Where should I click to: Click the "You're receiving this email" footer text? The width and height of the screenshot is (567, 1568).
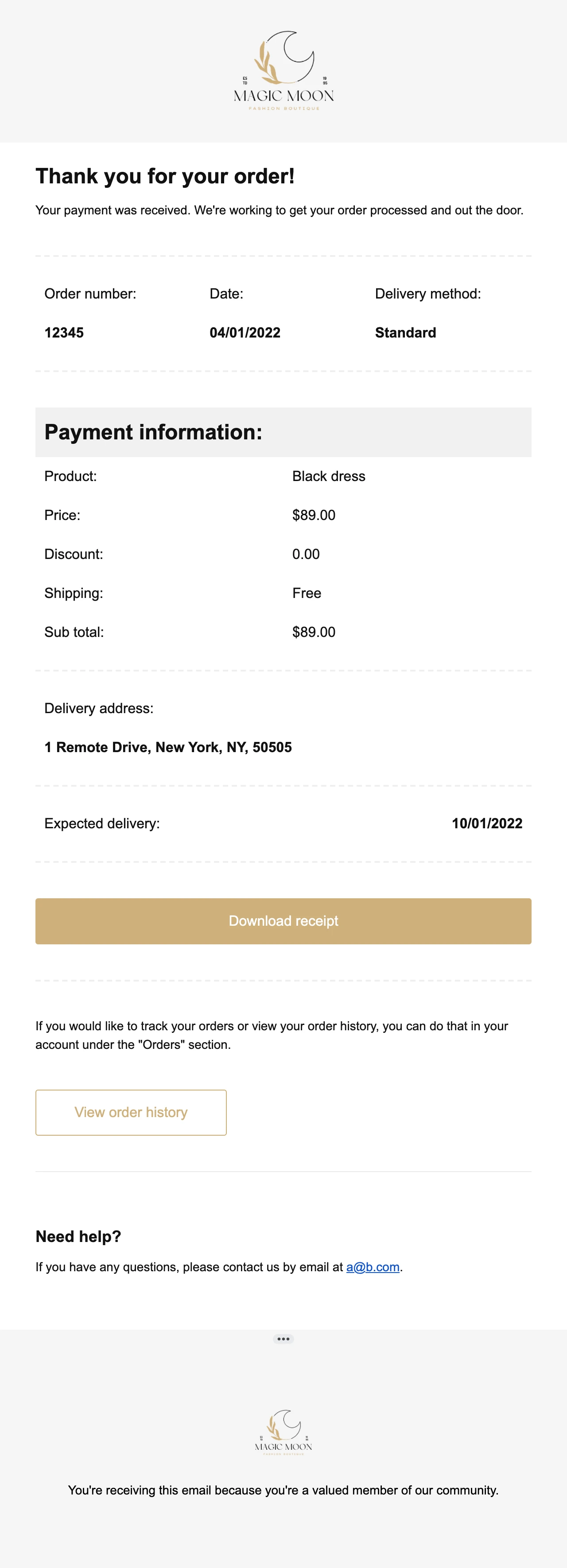point(283,1490)
